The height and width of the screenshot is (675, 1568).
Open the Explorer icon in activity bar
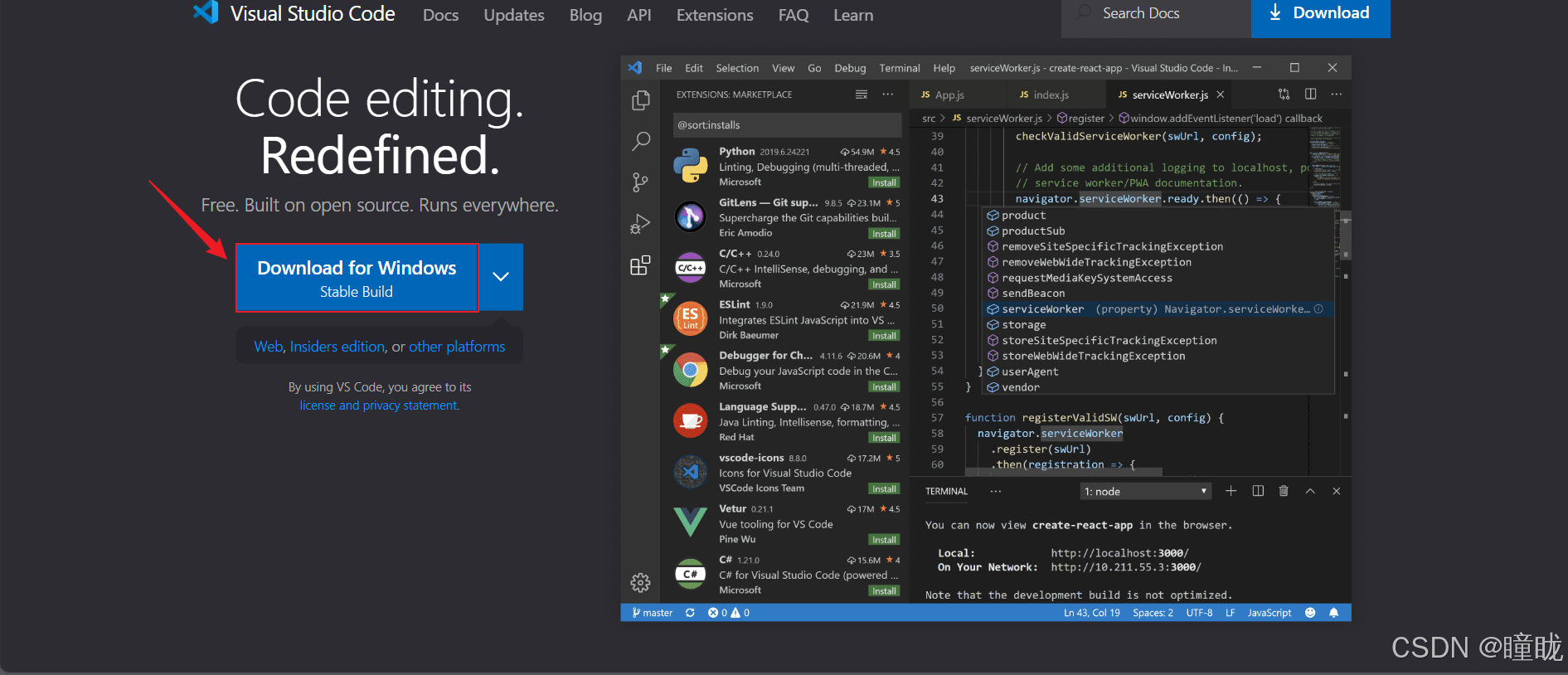point(640,100)
